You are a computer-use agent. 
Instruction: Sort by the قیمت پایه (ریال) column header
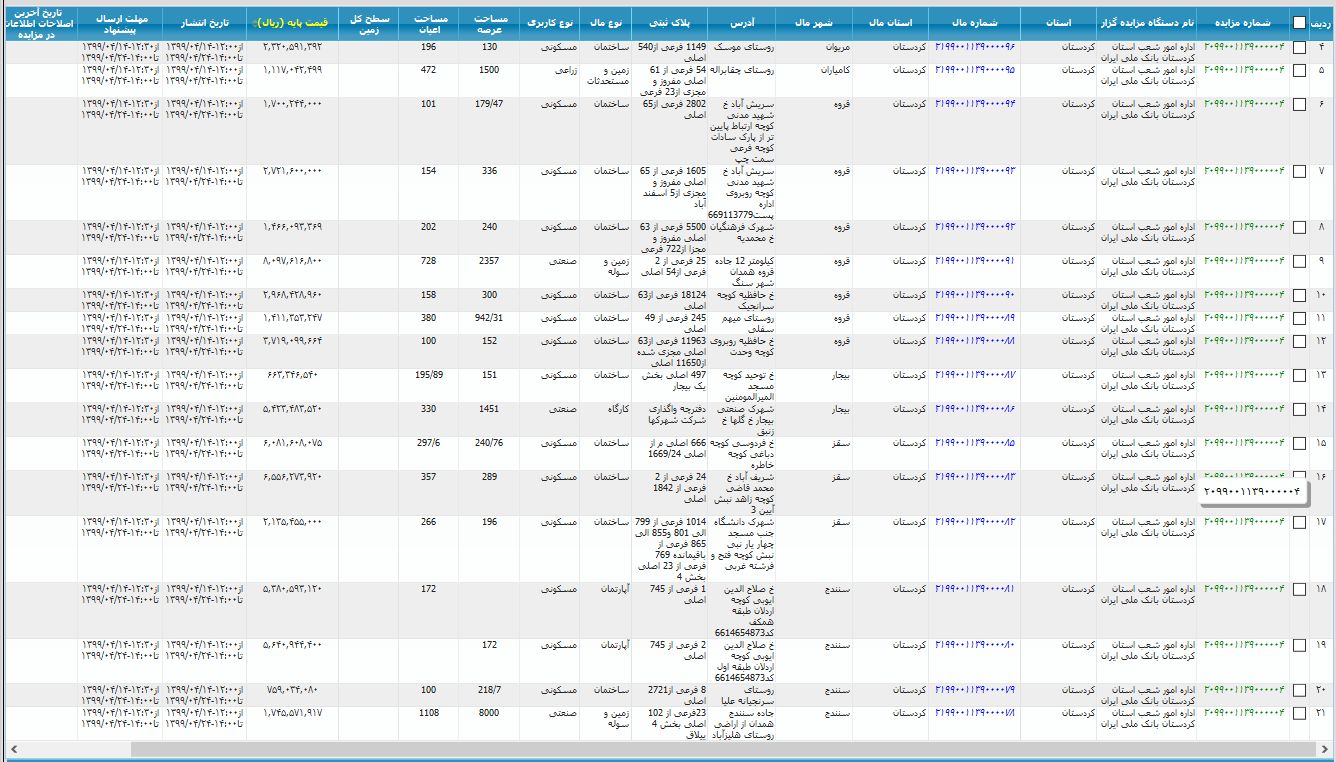(x=288, y=21)
